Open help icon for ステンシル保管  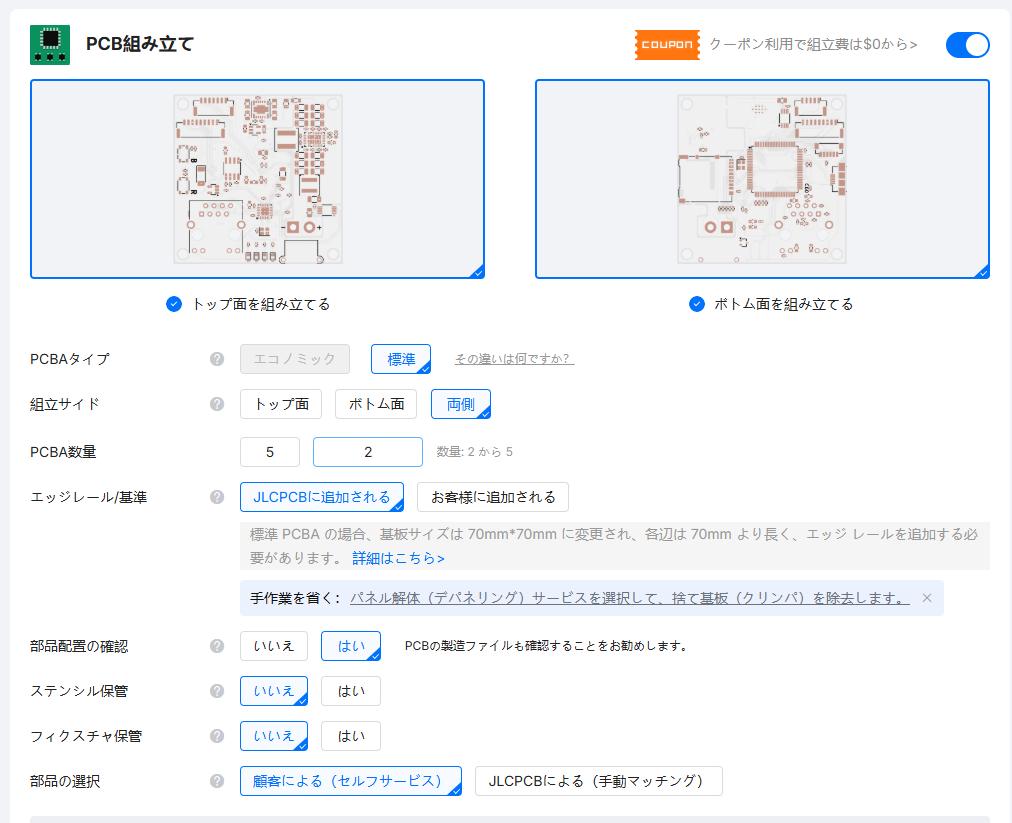[217, 691]
